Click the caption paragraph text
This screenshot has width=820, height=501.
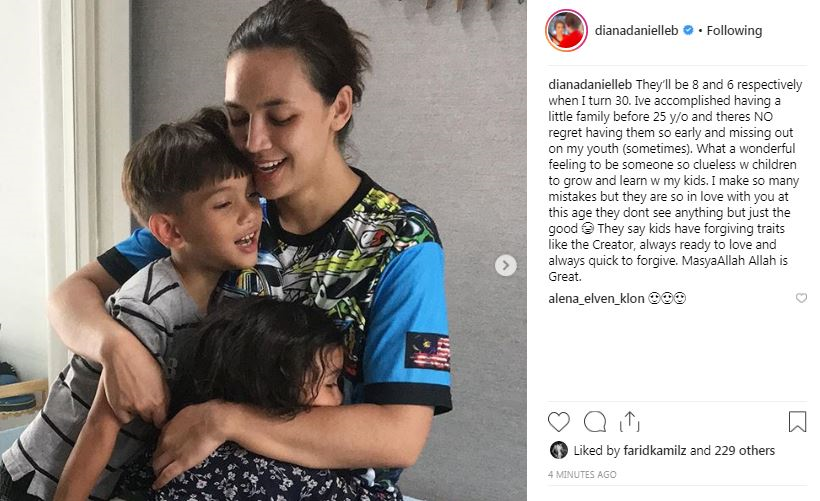click(x=675, y=180)
